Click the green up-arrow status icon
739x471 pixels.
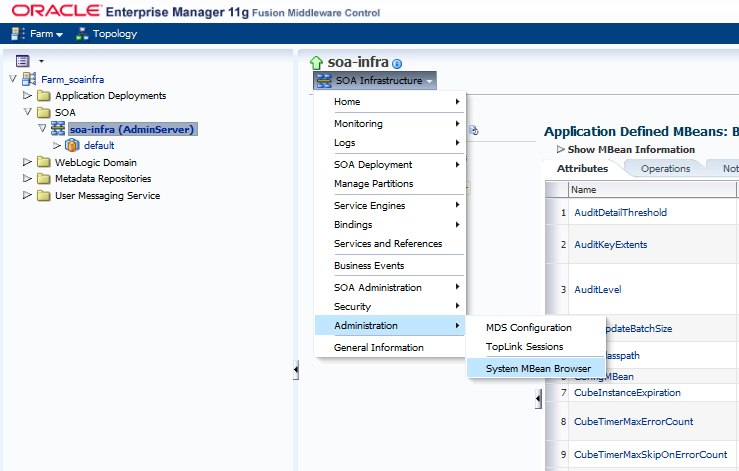316,62
